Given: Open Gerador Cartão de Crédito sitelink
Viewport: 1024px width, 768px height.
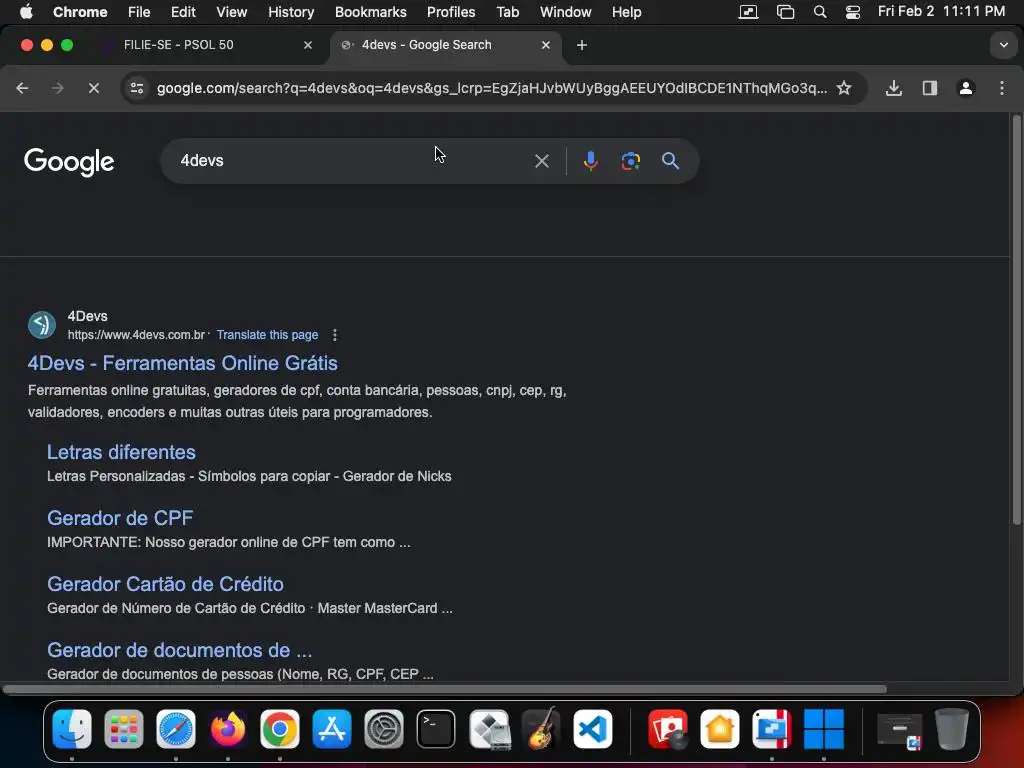Looking at the screenshot, I should click(x=165, y=584).
